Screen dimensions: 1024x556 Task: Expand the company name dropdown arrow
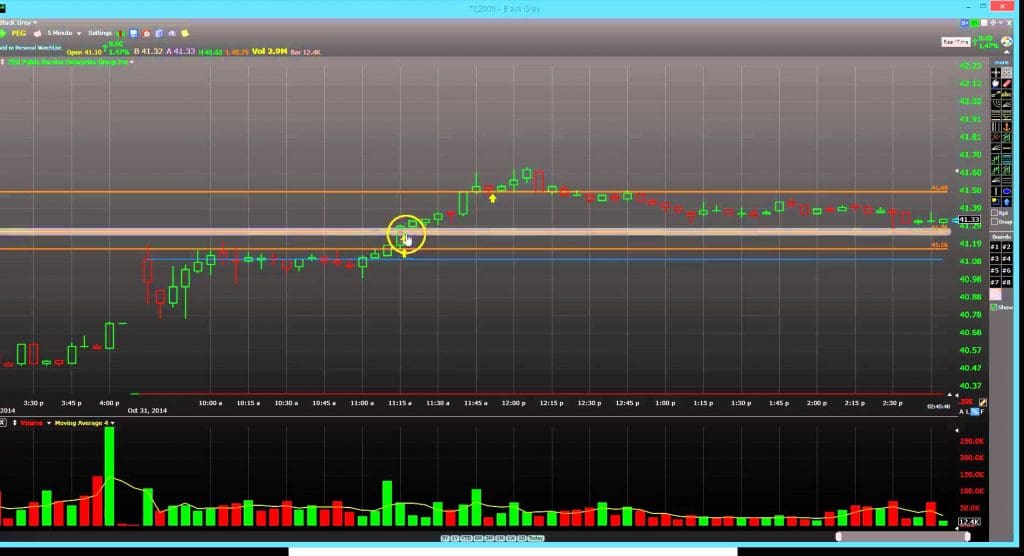point(132,61)
